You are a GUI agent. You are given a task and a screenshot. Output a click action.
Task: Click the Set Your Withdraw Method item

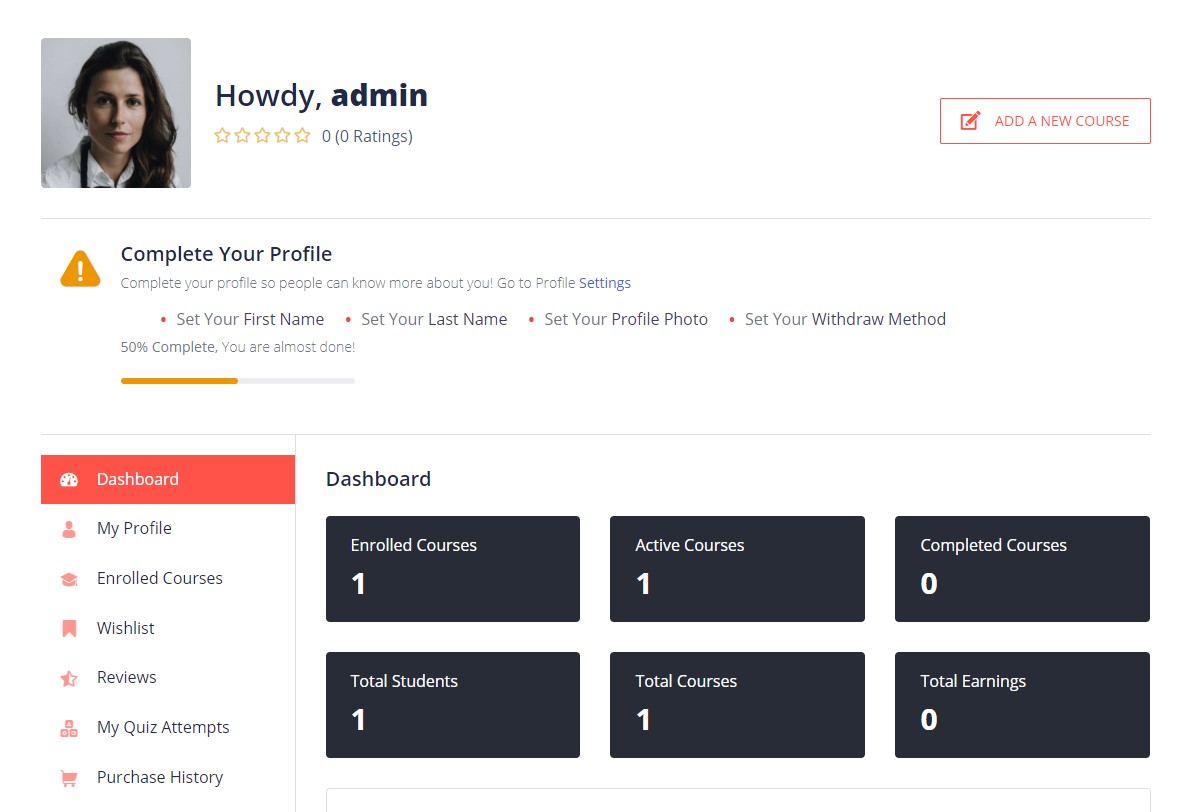tap(845, 319)
